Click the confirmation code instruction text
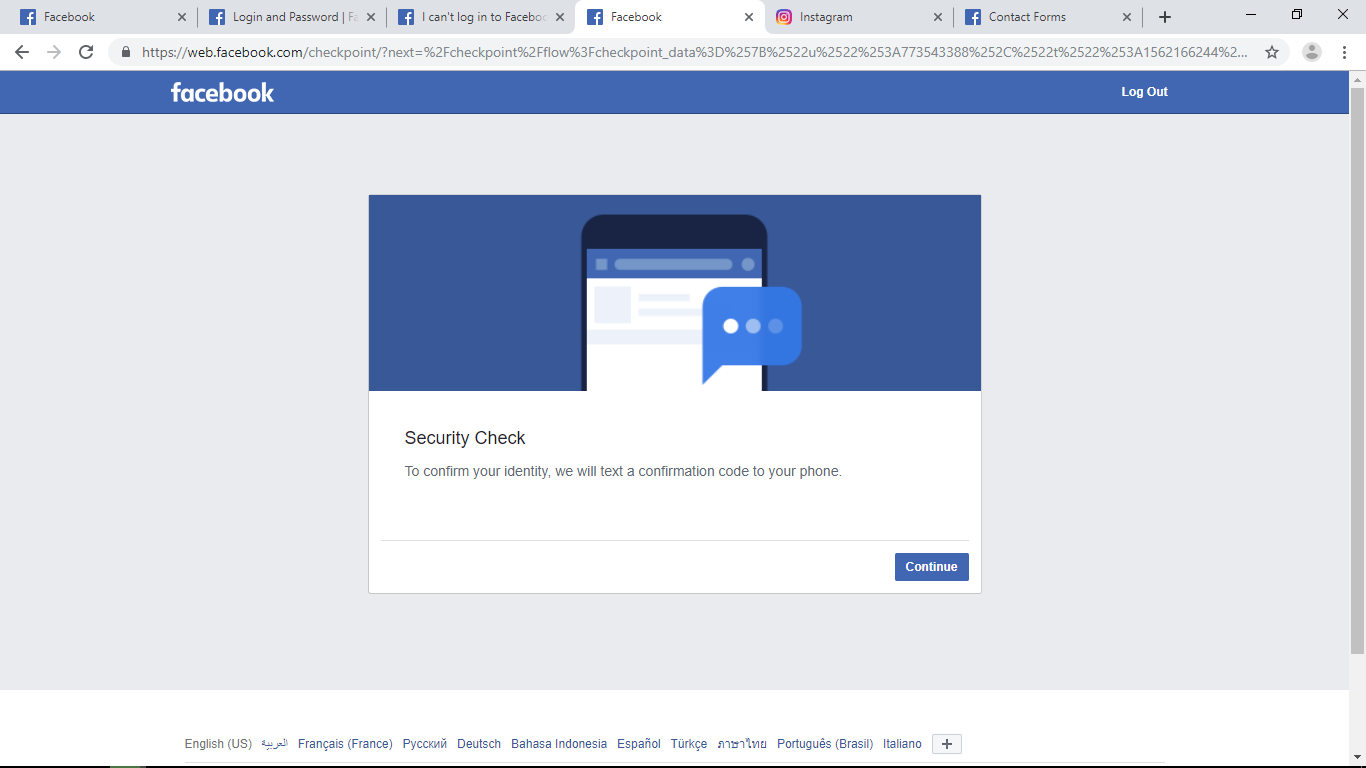Image resolution: width=1366 pixels, height=768 pixels. pos(623,471)
